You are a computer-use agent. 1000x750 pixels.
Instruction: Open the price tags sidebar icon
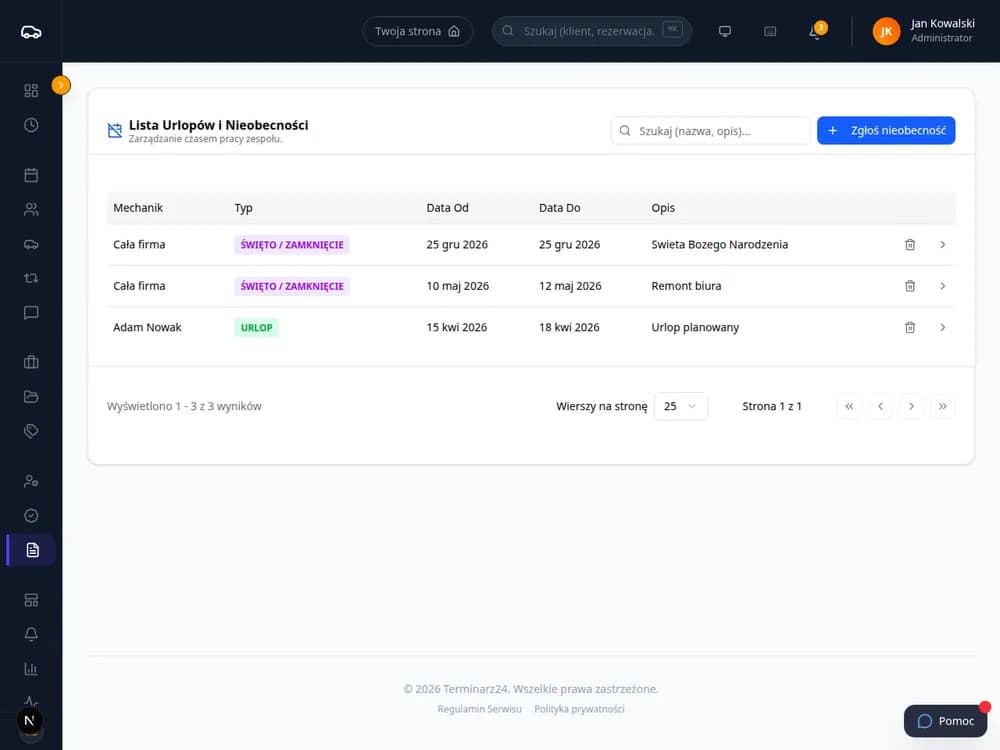click(x=31, y=431)
